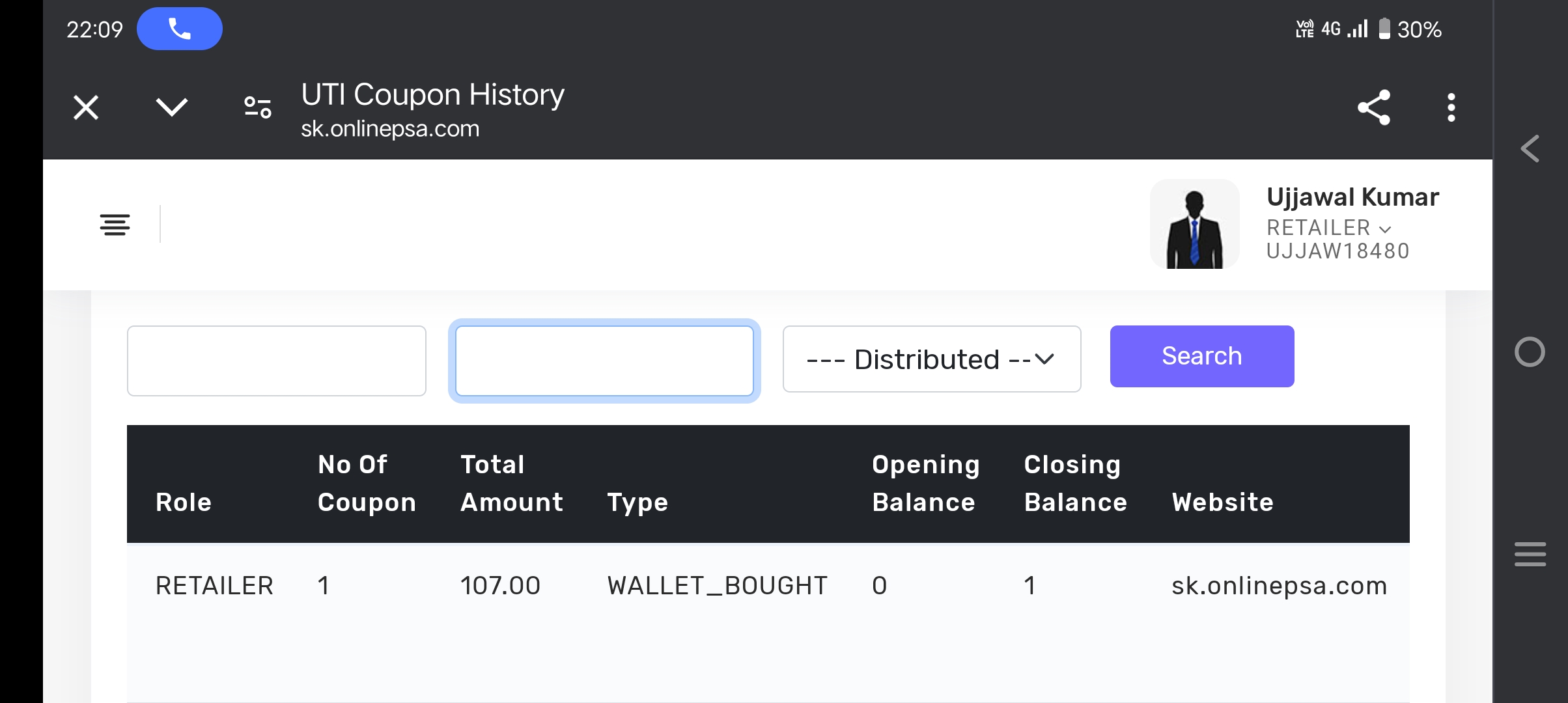
Task: Click the user profile avatar
Action: pyautogui.click(x=1194, y=224)
